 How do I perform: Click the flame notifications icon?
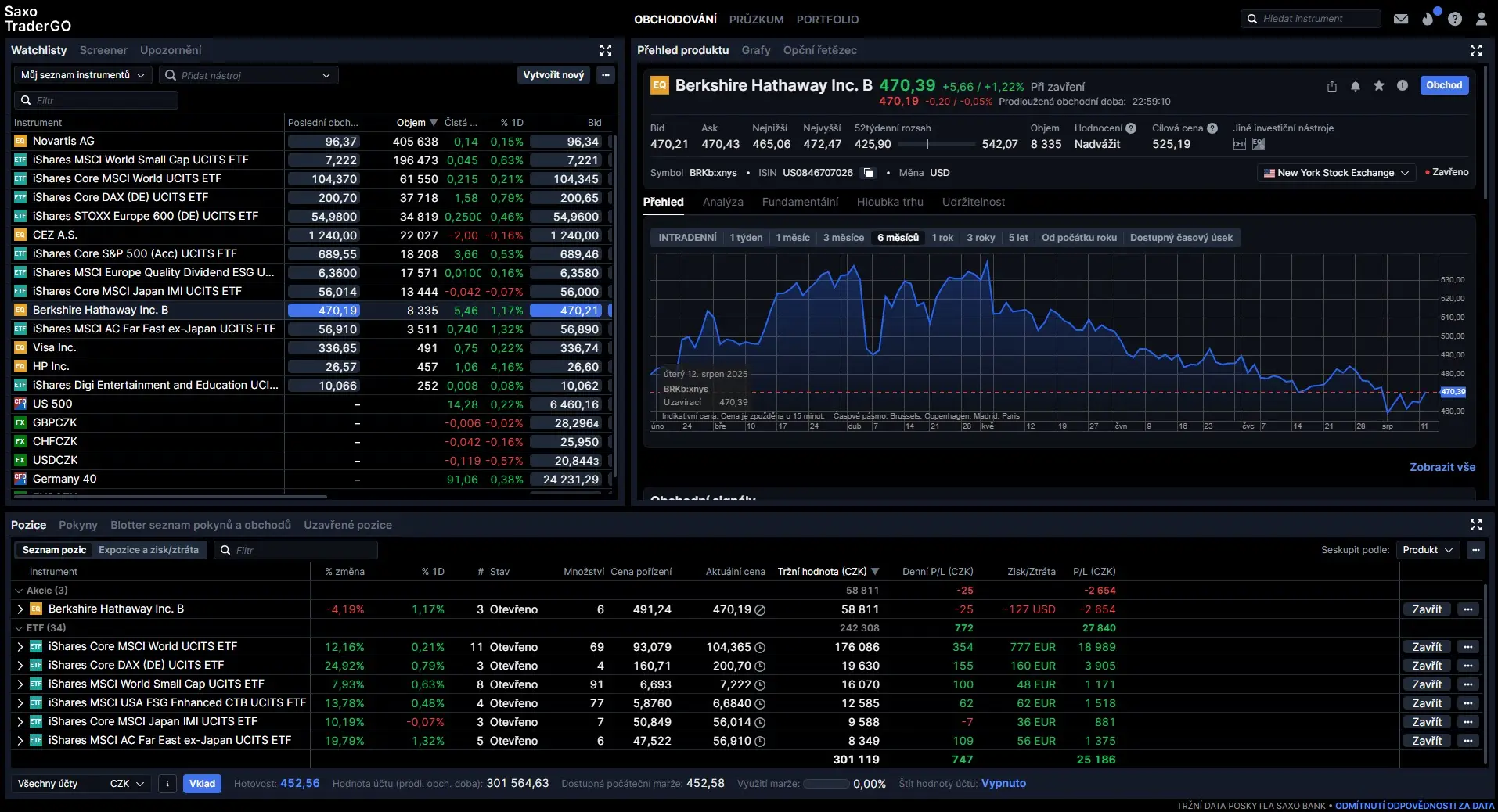tap(1428, 19)
